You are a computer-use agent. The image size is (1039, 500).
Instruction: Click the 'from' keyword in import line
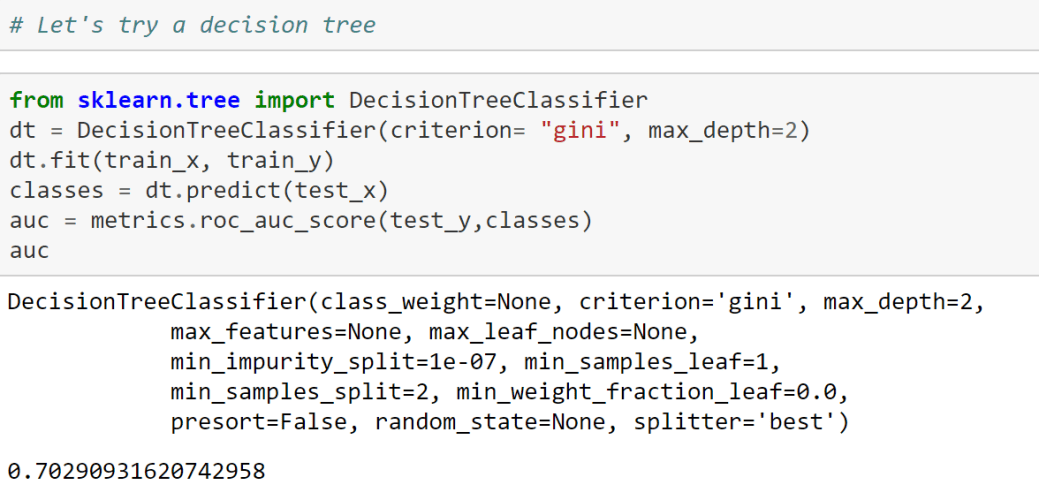(36, 100)
